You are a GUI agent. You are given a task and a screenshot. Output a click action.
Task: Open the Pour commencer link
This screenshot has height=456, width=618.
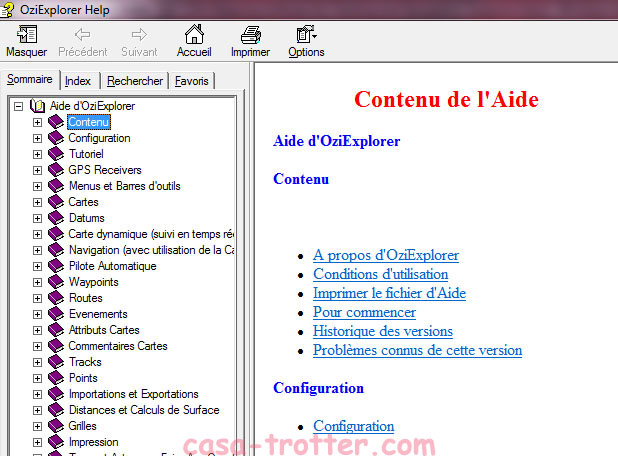(364, 312)
